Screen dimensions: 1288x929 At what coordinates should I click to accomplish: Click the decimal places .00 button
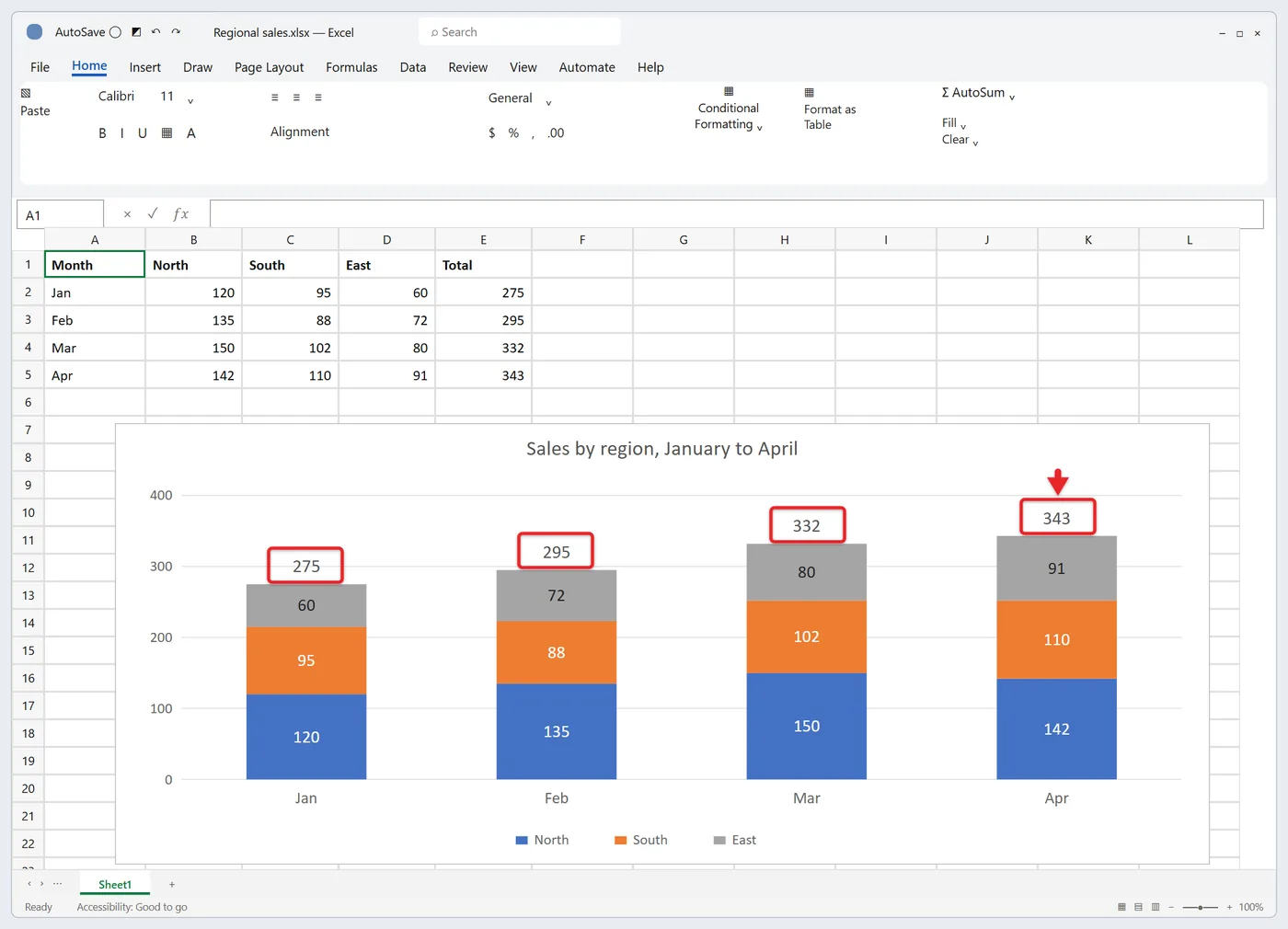point(556,133)
